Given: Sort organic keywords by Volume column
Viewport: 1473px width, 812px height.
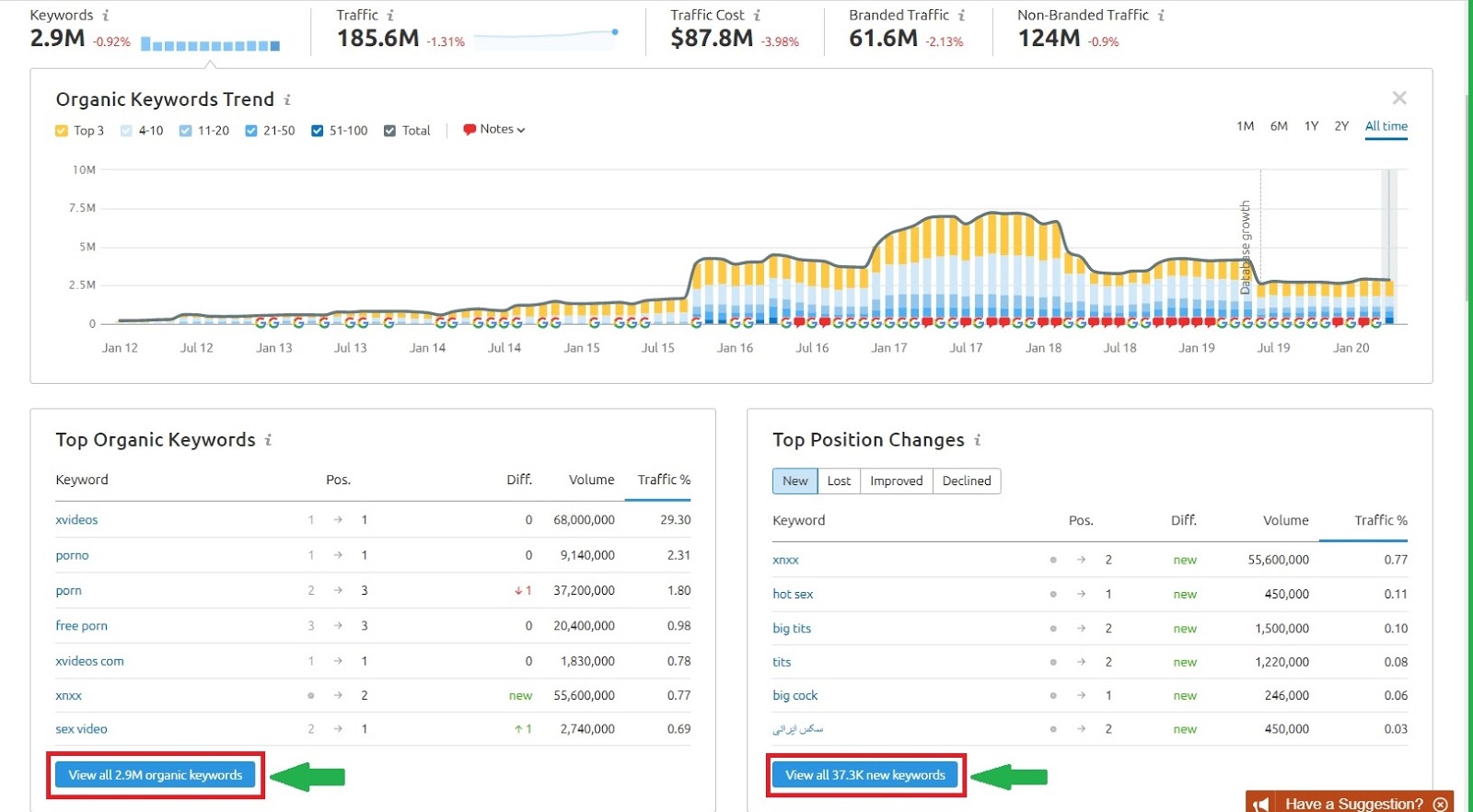Looking at the screenshot, I should pyautogui.click(x=591, y=480).
